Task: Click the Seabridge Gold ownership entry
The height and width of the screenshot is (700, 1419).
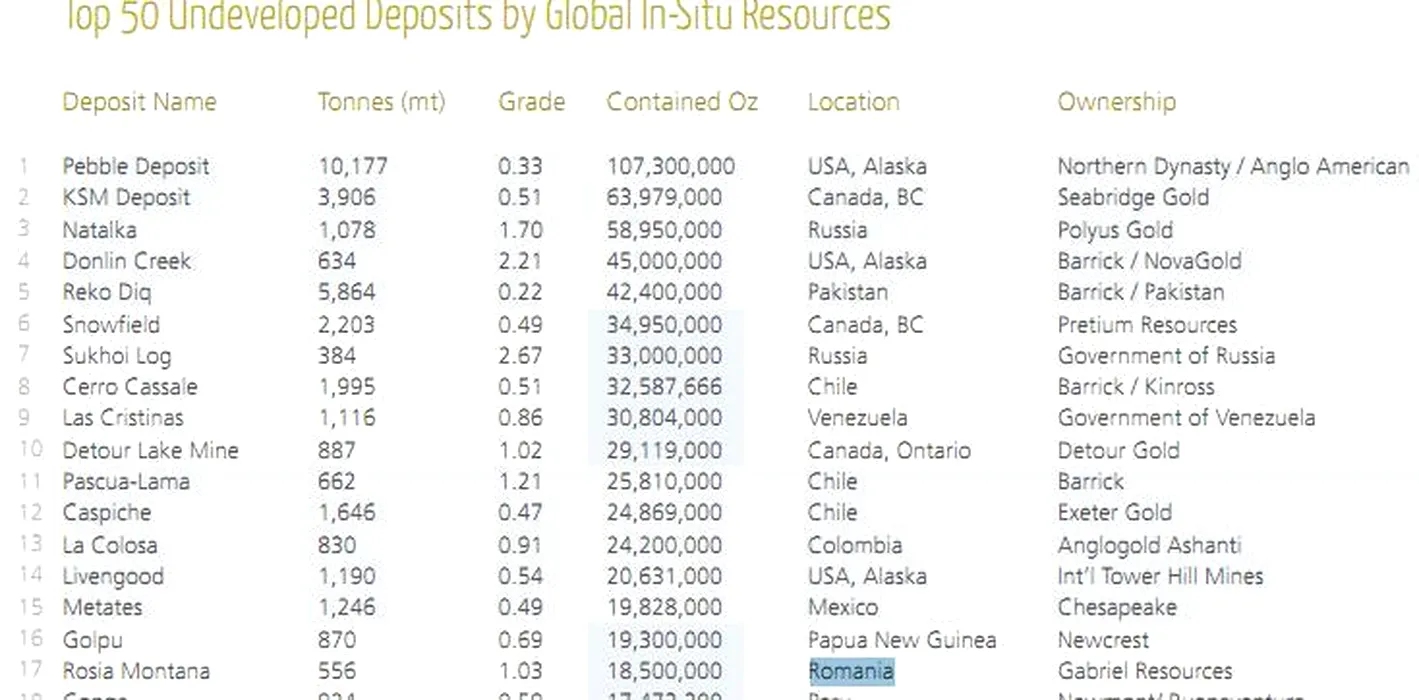Action: point(1133,198)
